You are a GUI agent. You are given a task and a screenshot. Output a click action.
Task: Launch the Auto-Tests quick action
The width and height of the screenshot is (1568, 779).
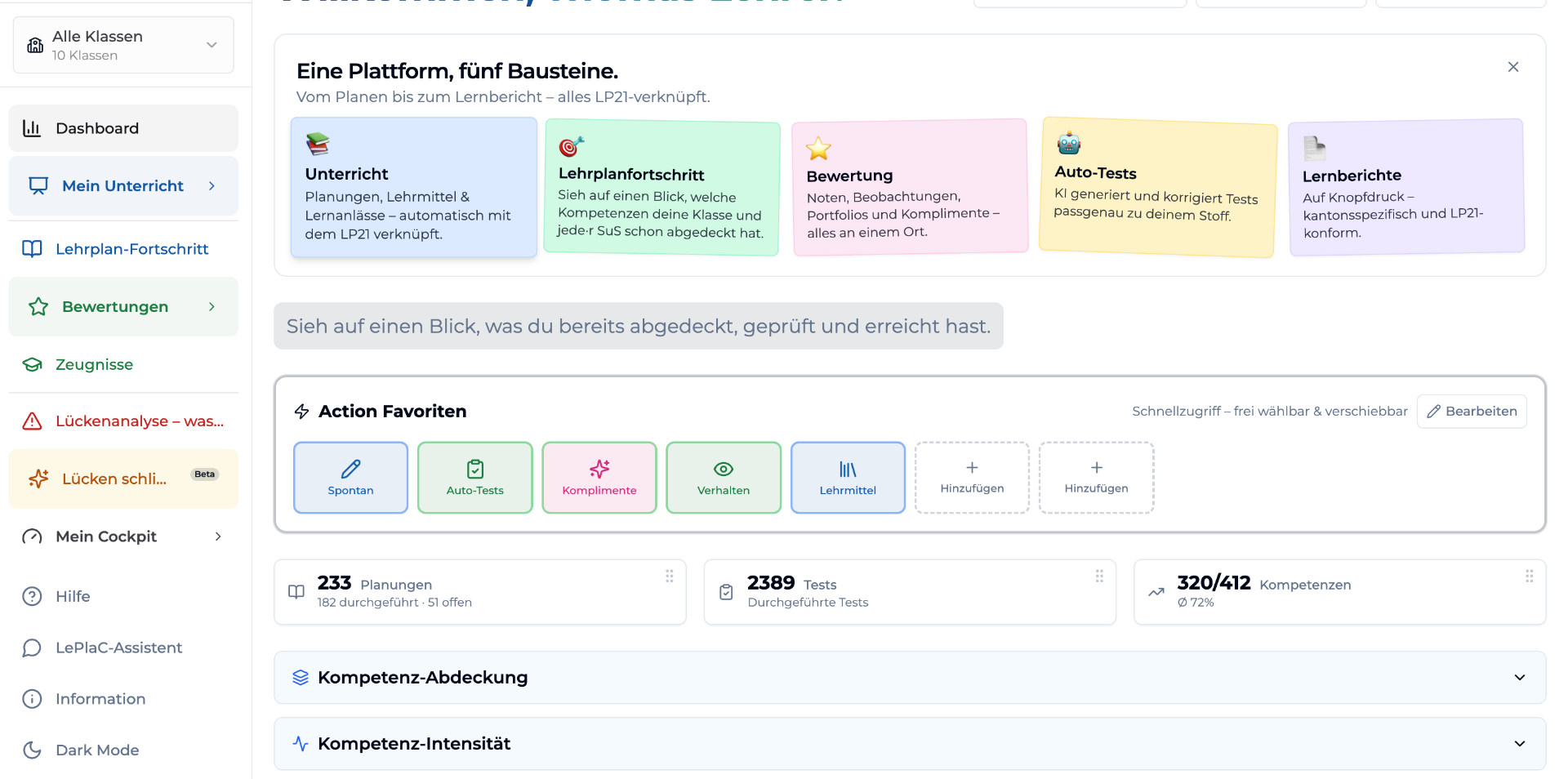point(475,478)
